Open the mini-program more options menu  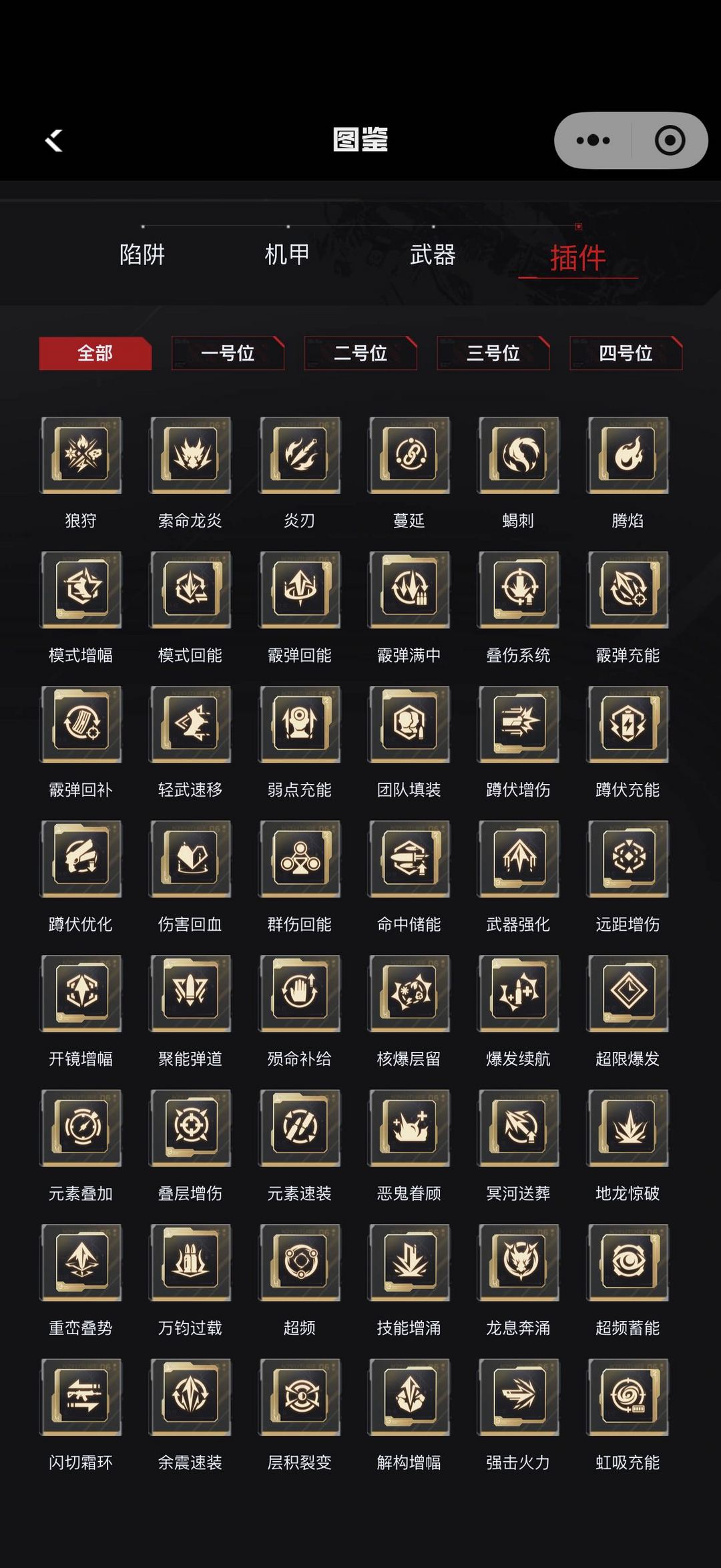593,140
